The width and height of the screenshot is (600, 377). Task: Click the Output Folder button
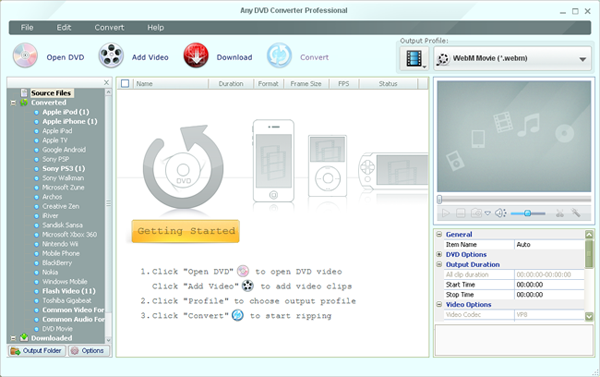(x=36, y=351)
